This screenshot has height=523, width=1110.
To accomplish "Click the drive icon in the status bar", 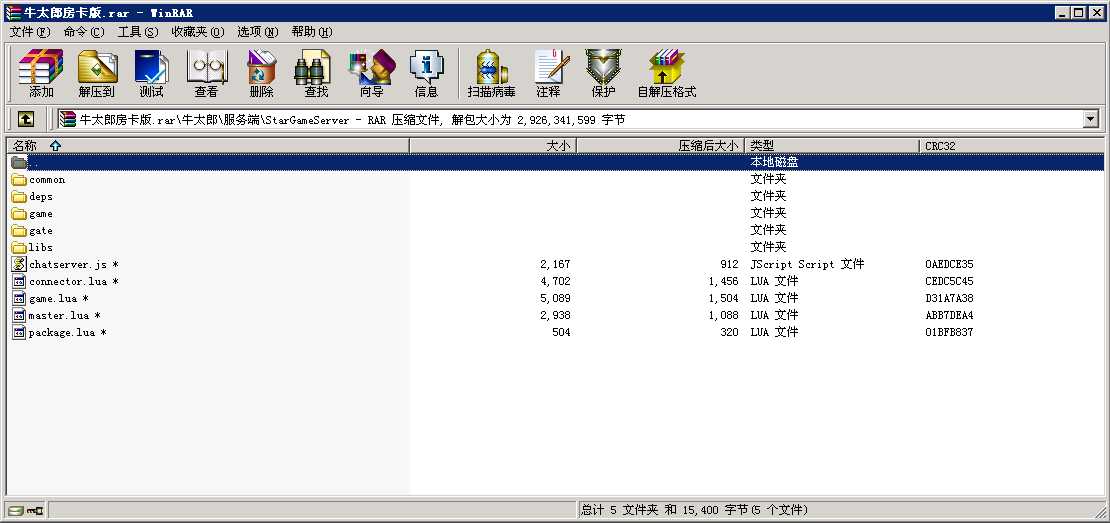I will pyautogui.click(x=14, y=510).
